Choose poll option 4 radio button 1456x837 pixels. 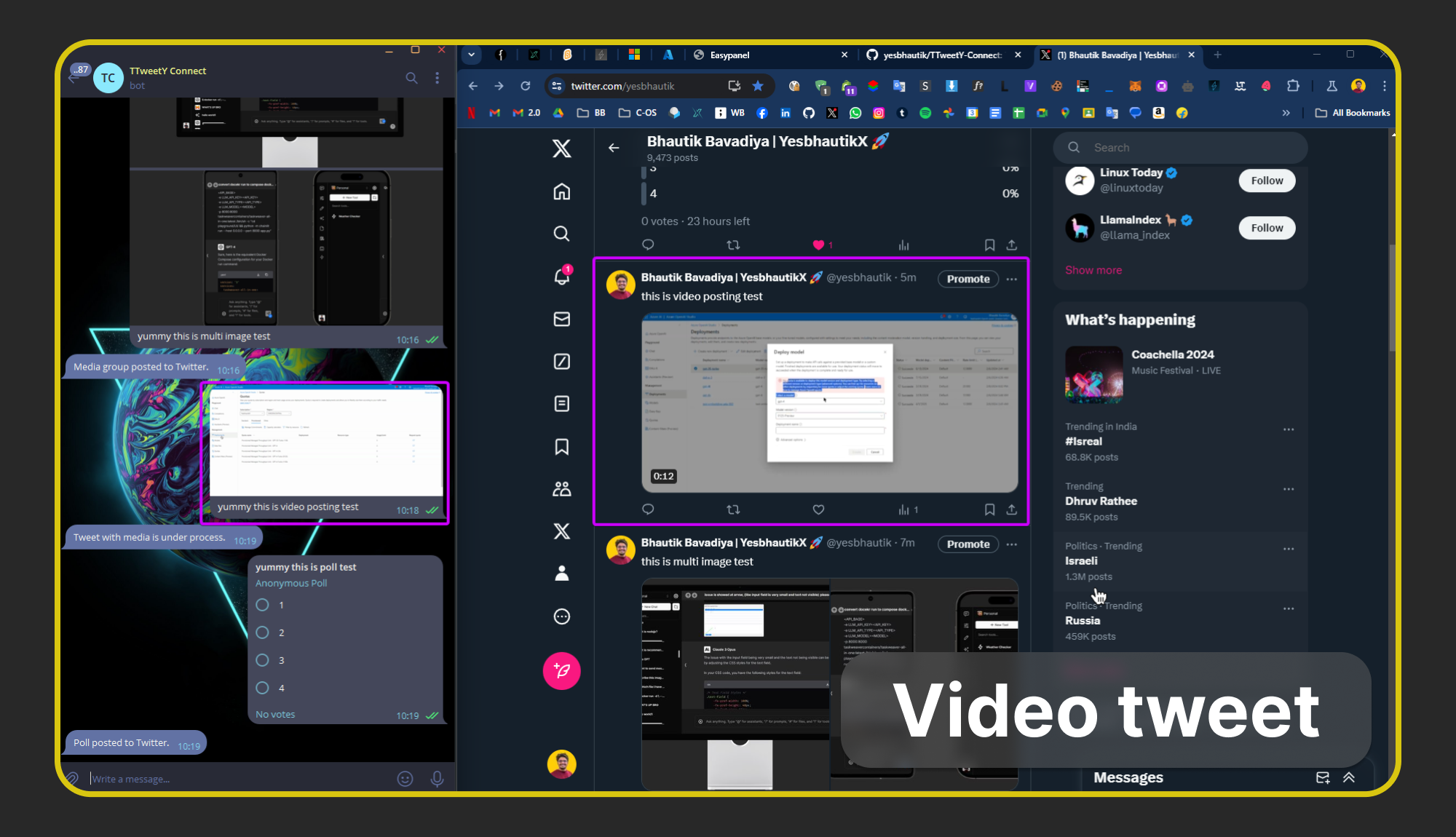263,688
